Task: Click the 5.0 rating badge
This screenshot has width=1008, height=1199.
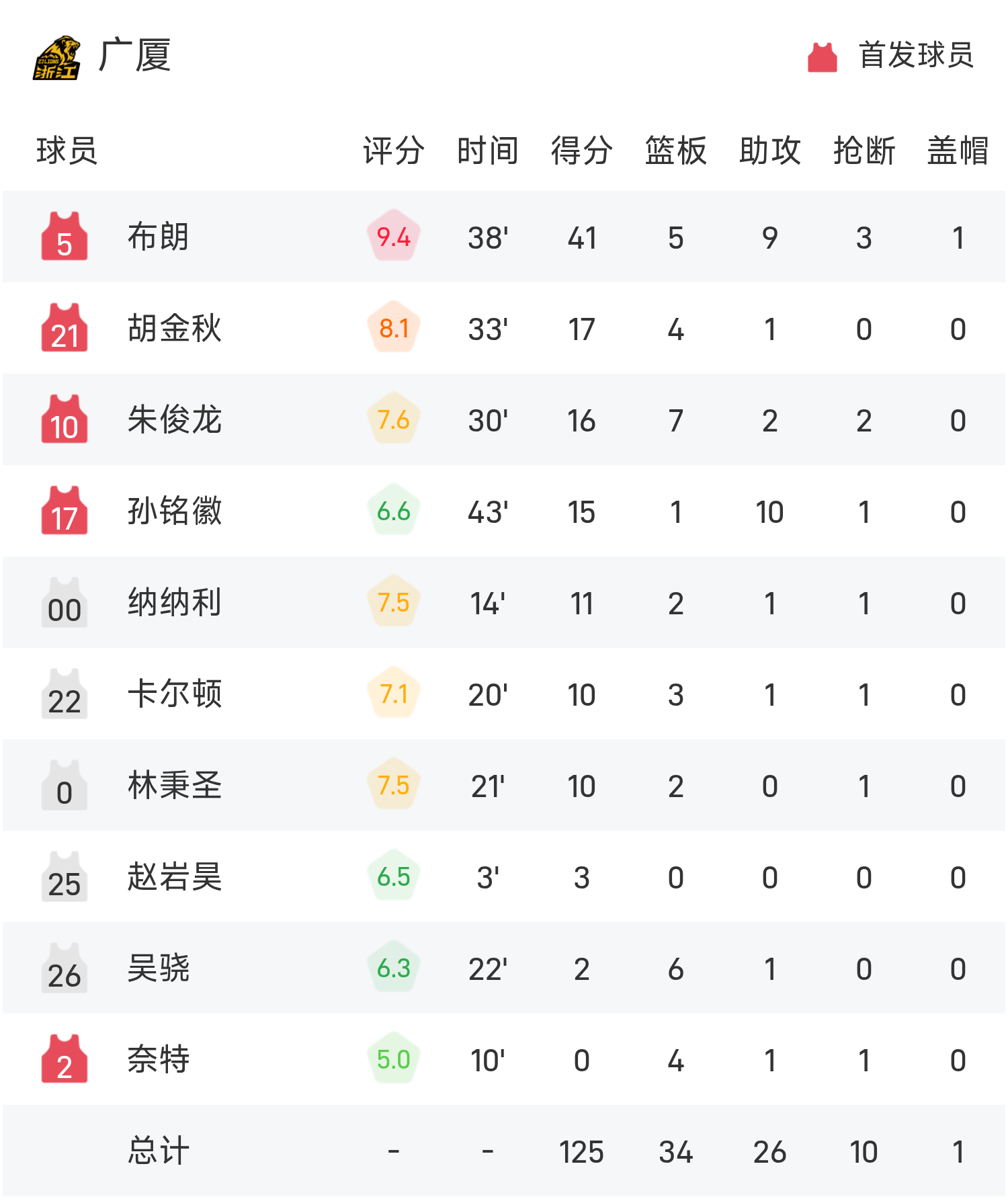Action: pos(394,1059)
